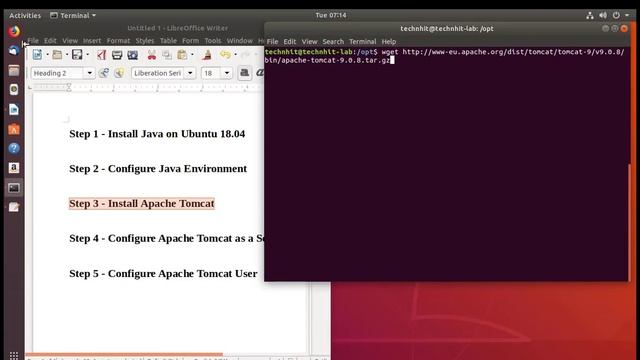This screenshot has height=360, width=640.
Task: Click Show Applications grid icon
Action: (14, 356)
